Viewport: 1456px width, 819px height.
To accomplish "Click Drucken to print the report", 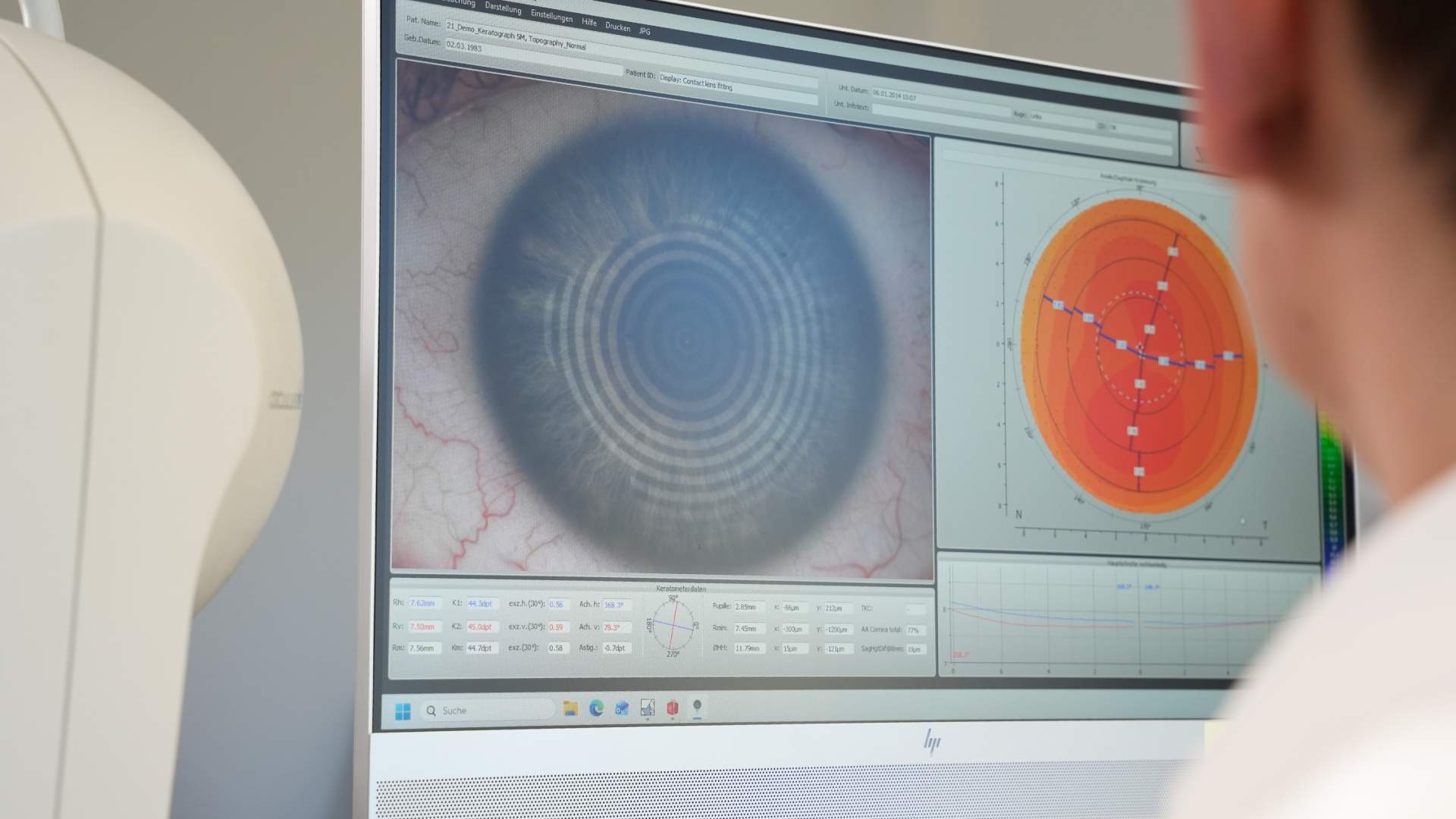I will [x=617, y=27].
